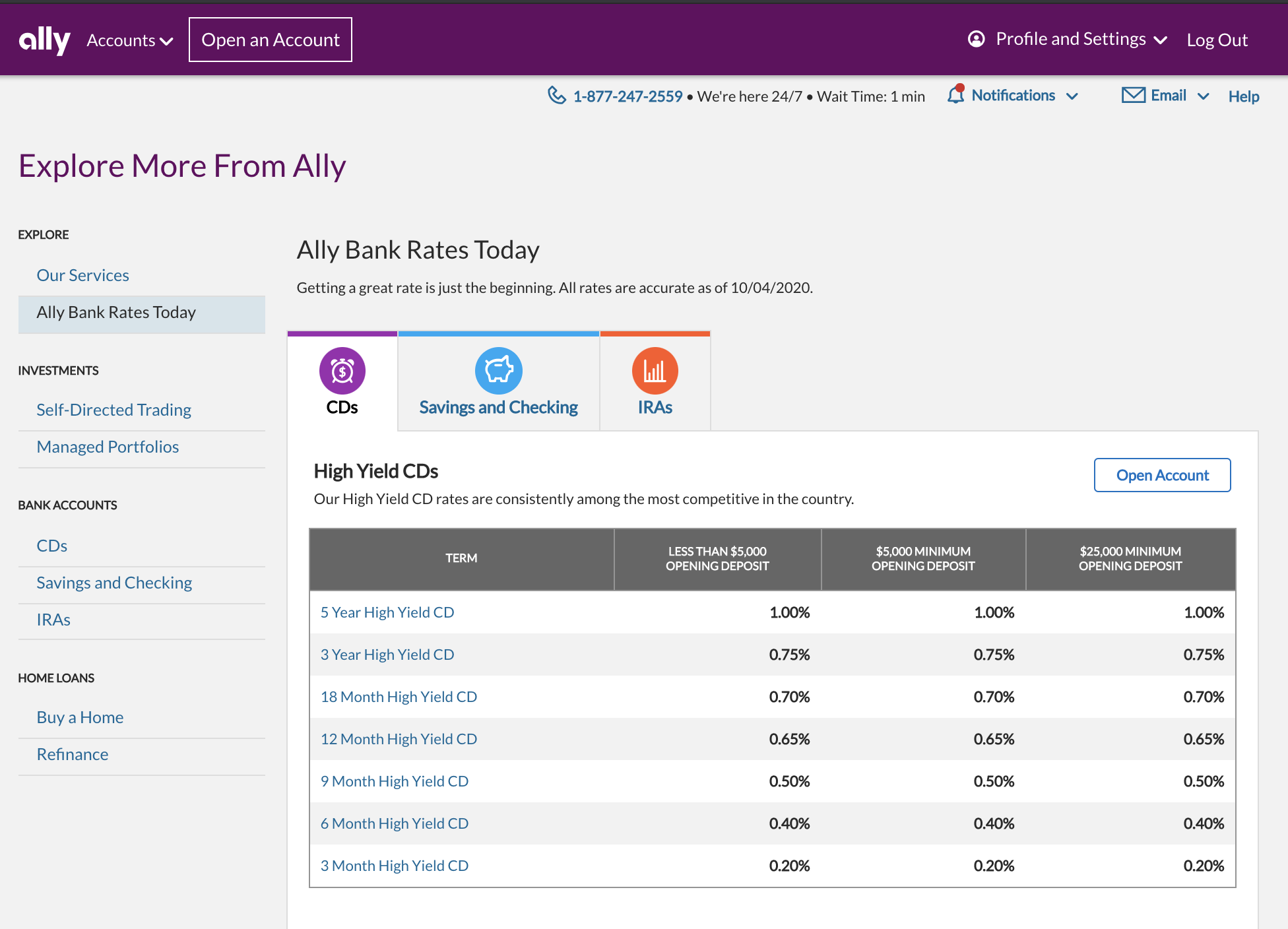The width and height of the screenshot is (1288, 929).
Task: Click 18 Month rate under $5,000 minimum
Action: click(994, 697)
